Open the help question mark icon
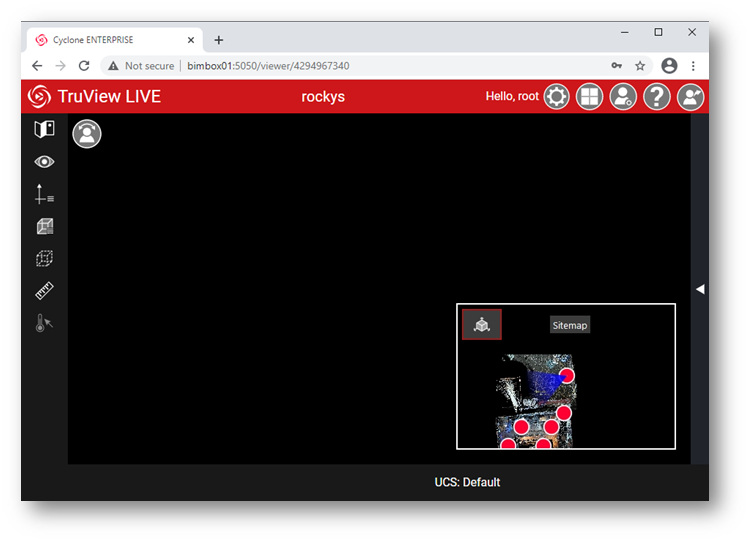 coord(656,97)
